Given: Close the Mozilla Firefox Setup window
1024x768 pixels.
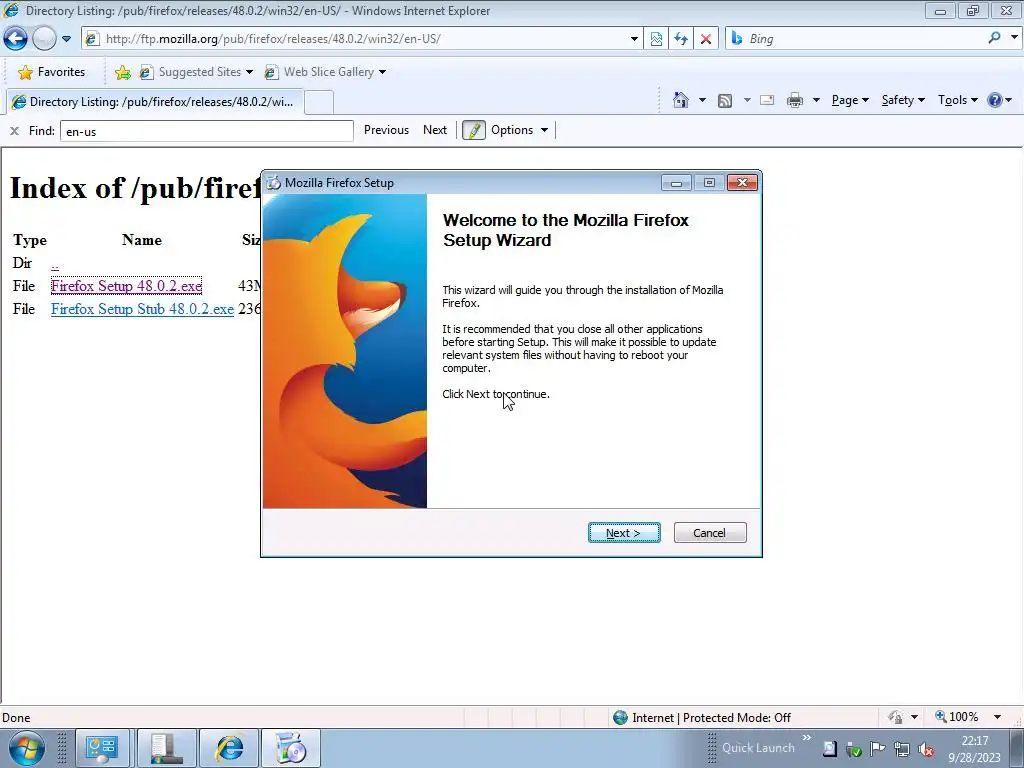Looking at the screenshot, I should (742, 182).
